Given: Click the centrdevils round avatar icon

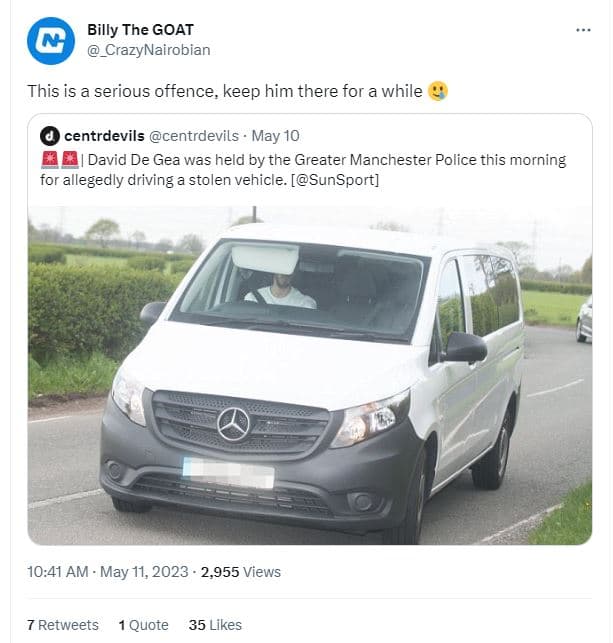Looking at the screenshot, I should (50, 135).
